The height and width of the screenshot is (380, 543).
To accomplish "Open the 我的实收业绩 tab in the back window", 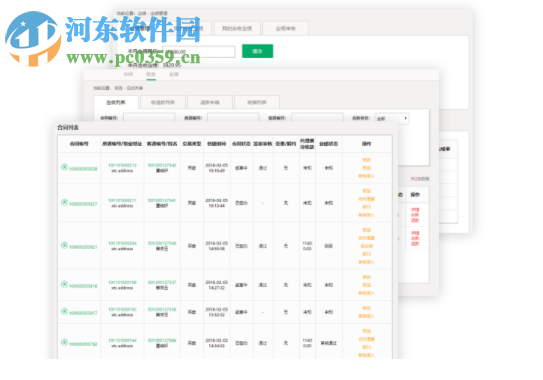I will click(x=237, y=28).
